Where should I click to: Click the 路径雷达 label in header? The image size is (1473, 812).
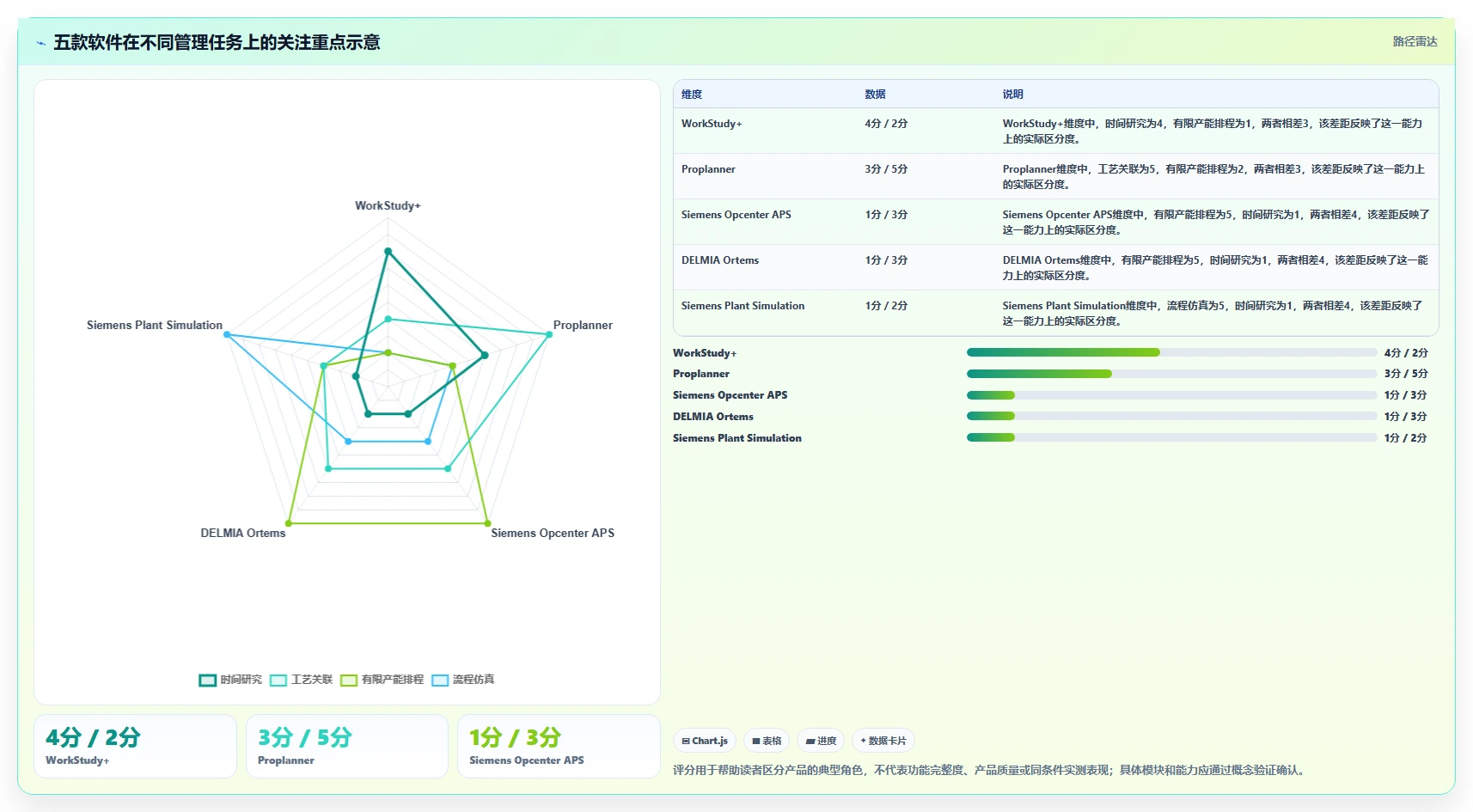pos(1415,41)
